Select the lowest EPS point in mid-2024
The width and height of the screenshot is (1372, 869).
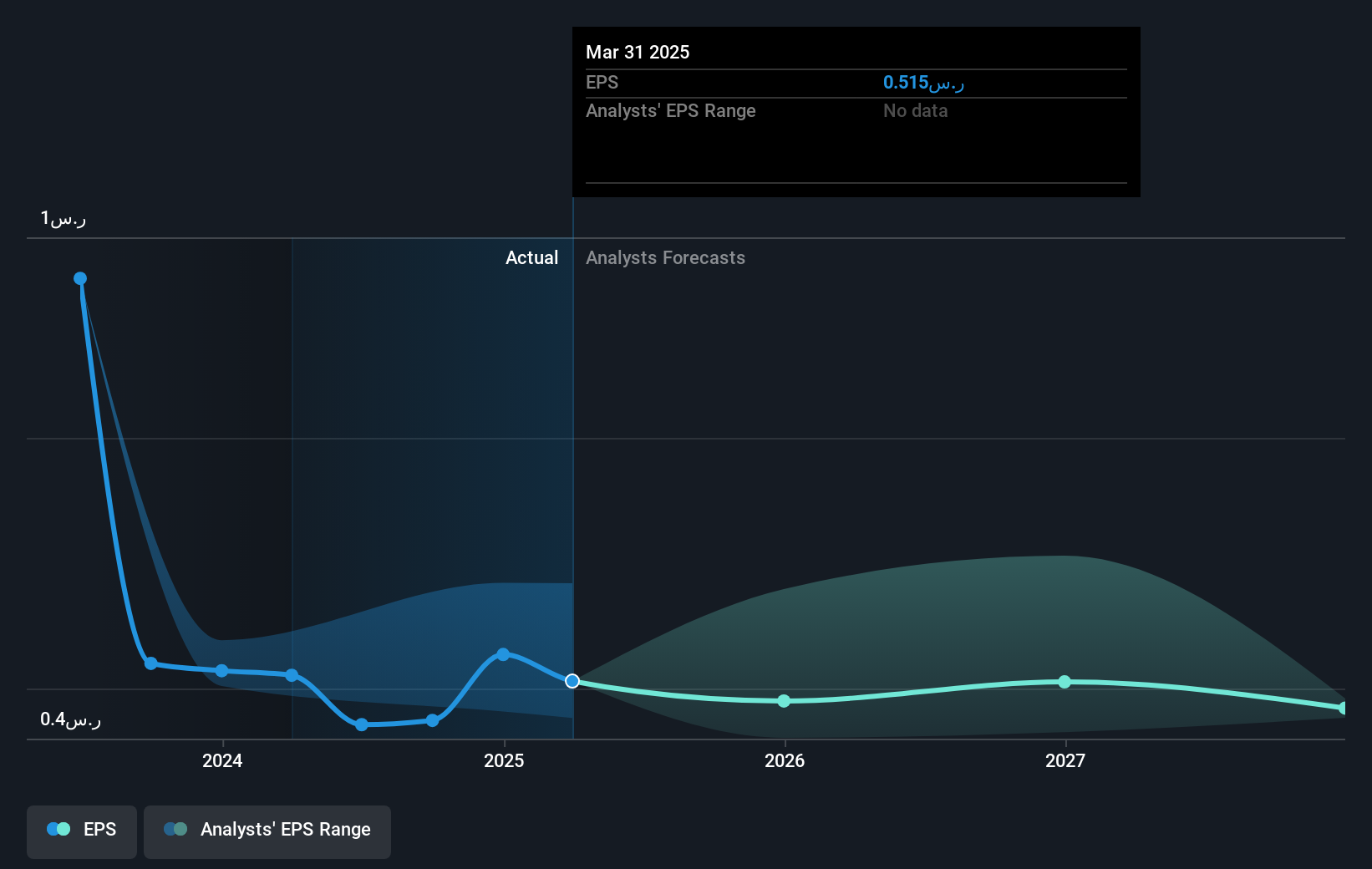(x=362, y=724)
